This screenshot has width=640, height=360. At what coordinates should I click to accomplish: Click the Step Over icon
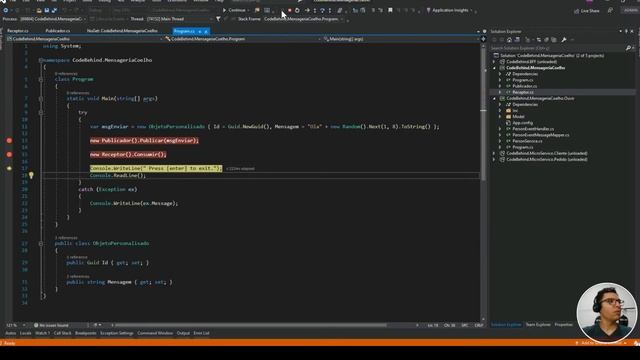click(322, 10)
